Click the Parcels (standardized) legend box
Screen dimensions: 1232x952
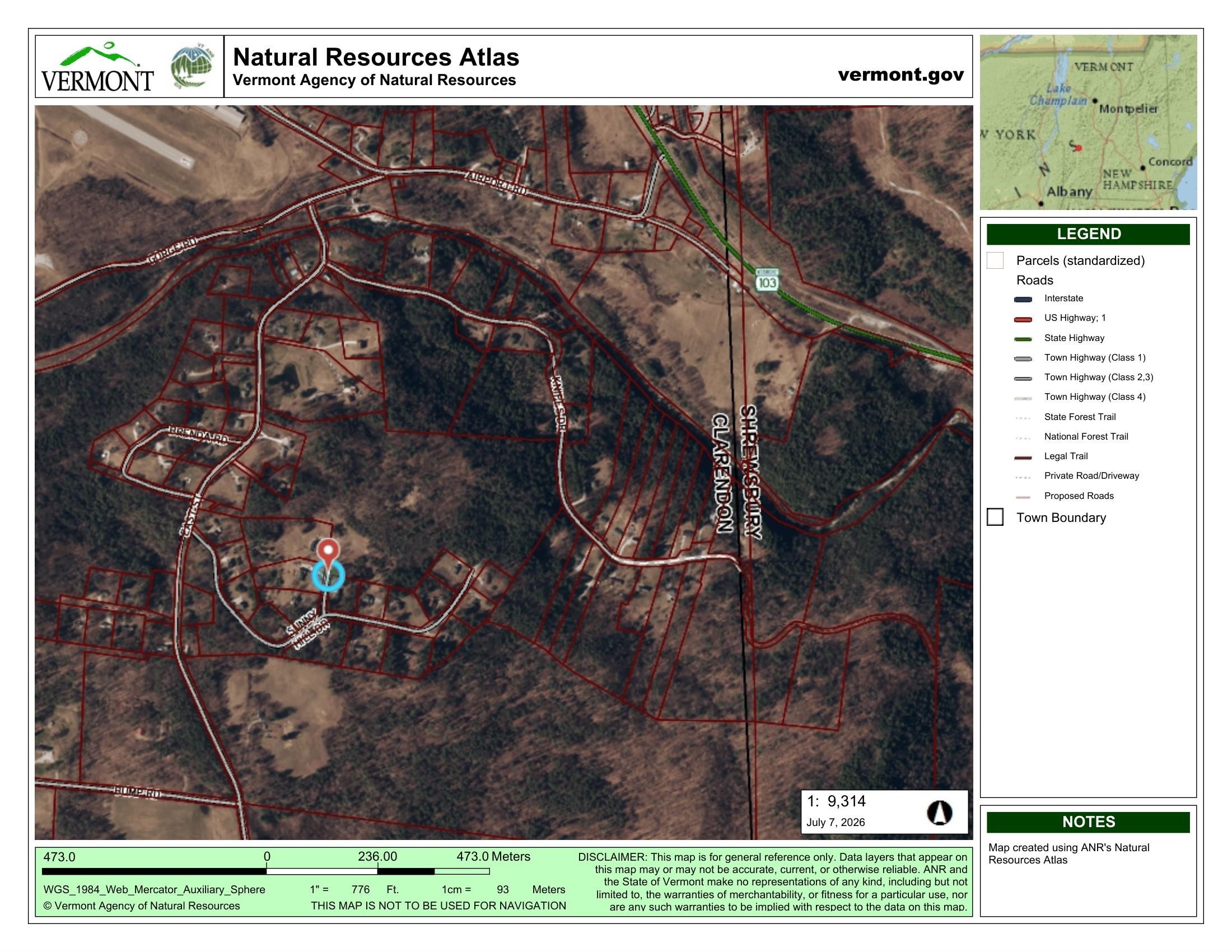click(x=995, y=260)
